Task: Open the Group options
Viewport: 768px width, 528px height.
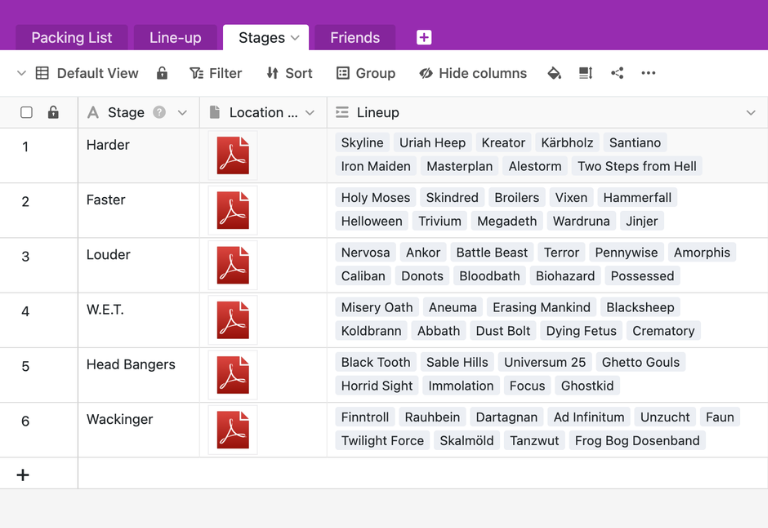Action: point(366,73)
